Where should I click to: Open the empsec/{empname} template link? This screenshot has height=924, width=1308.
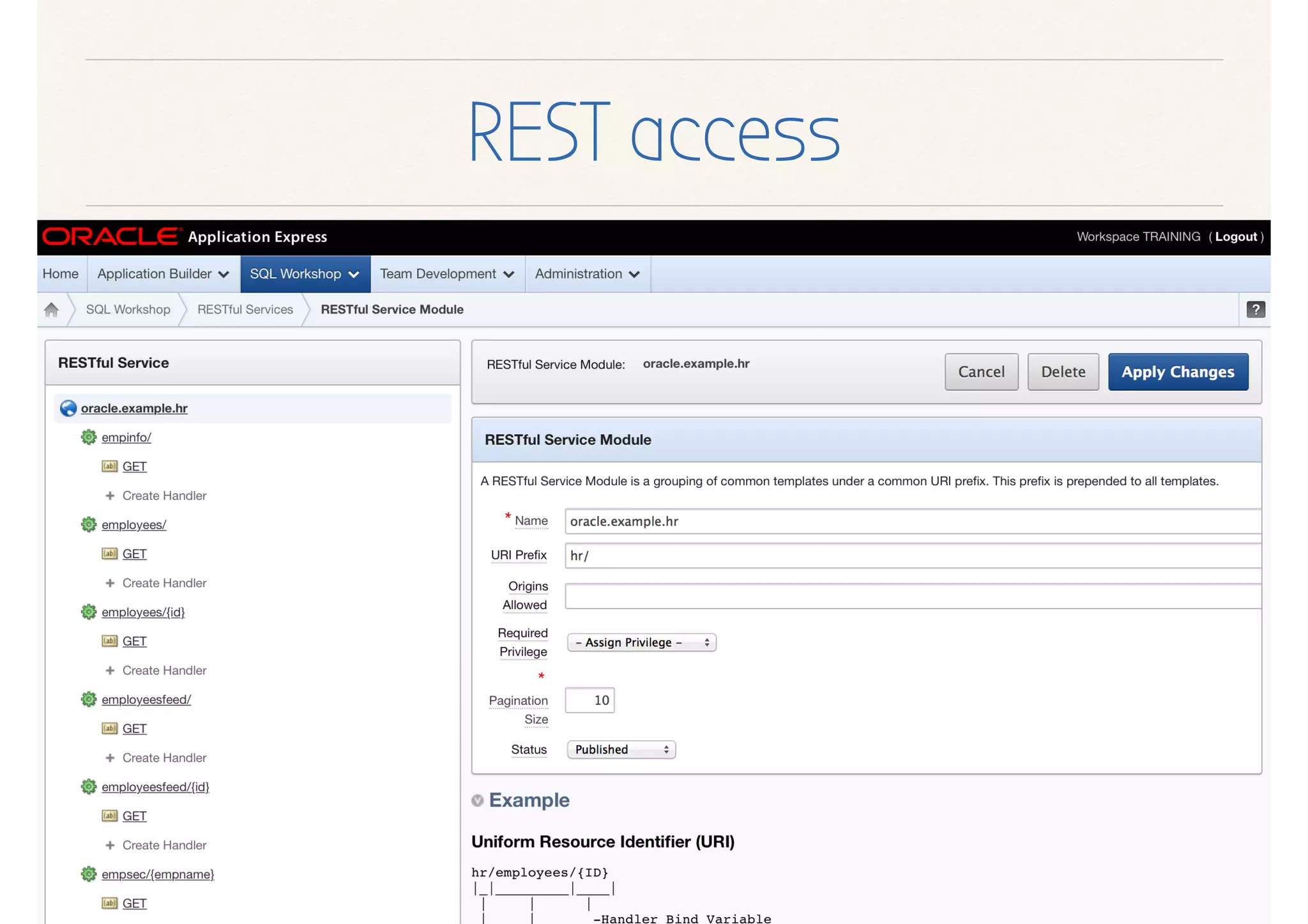pos(158,875)
